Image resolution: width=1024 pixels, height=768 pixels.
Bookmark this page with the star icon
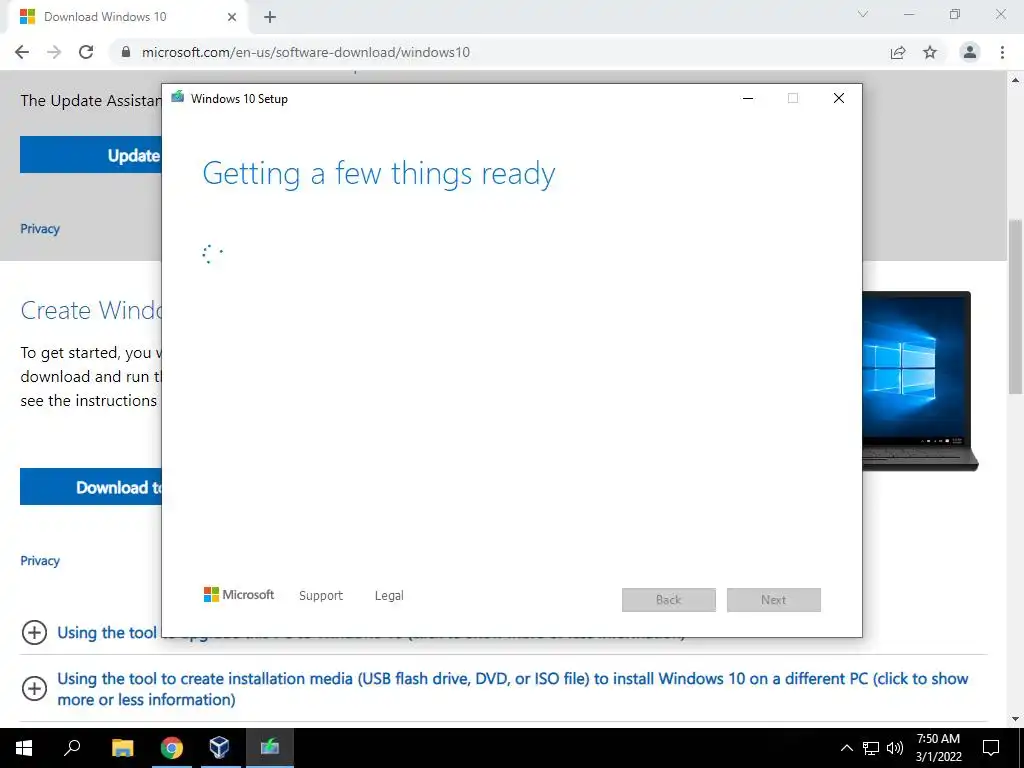pos(930,52)
